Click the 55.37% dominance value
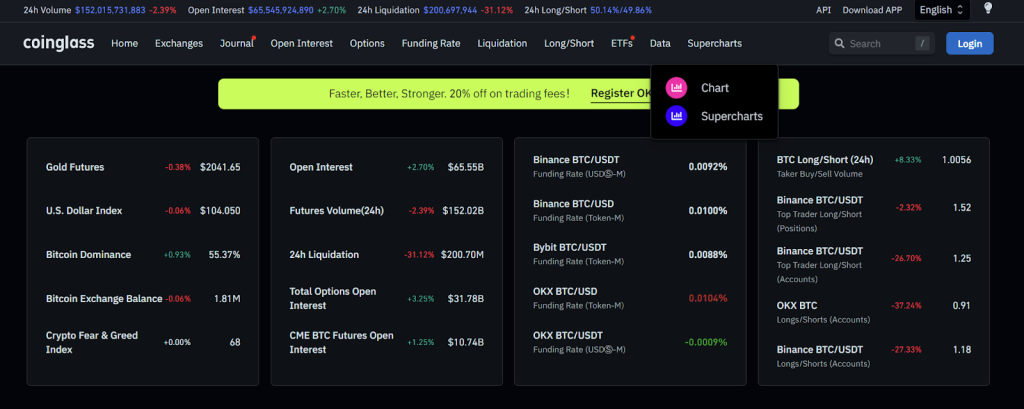 [224, 255]
